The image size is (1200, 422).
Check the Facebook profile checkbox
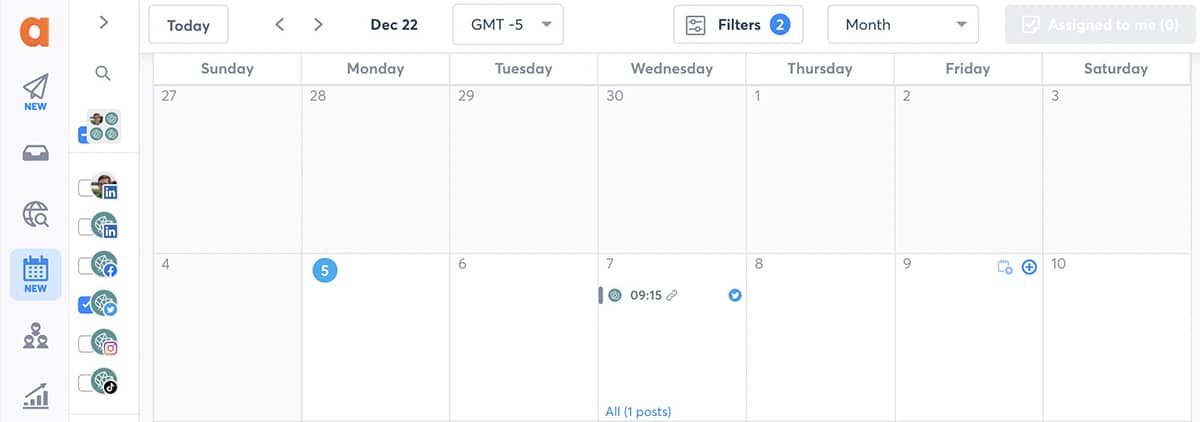85,266
